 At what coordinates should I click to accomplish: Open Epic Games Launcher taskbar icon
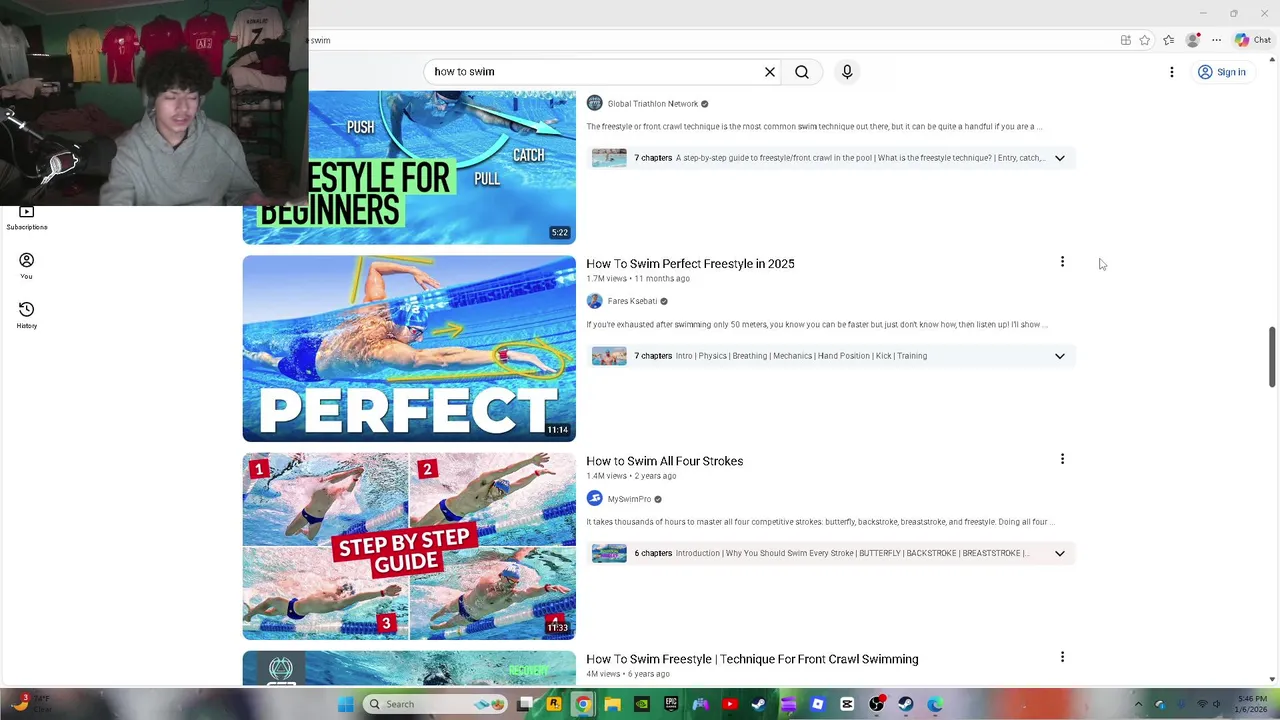(x=671, y=704)
